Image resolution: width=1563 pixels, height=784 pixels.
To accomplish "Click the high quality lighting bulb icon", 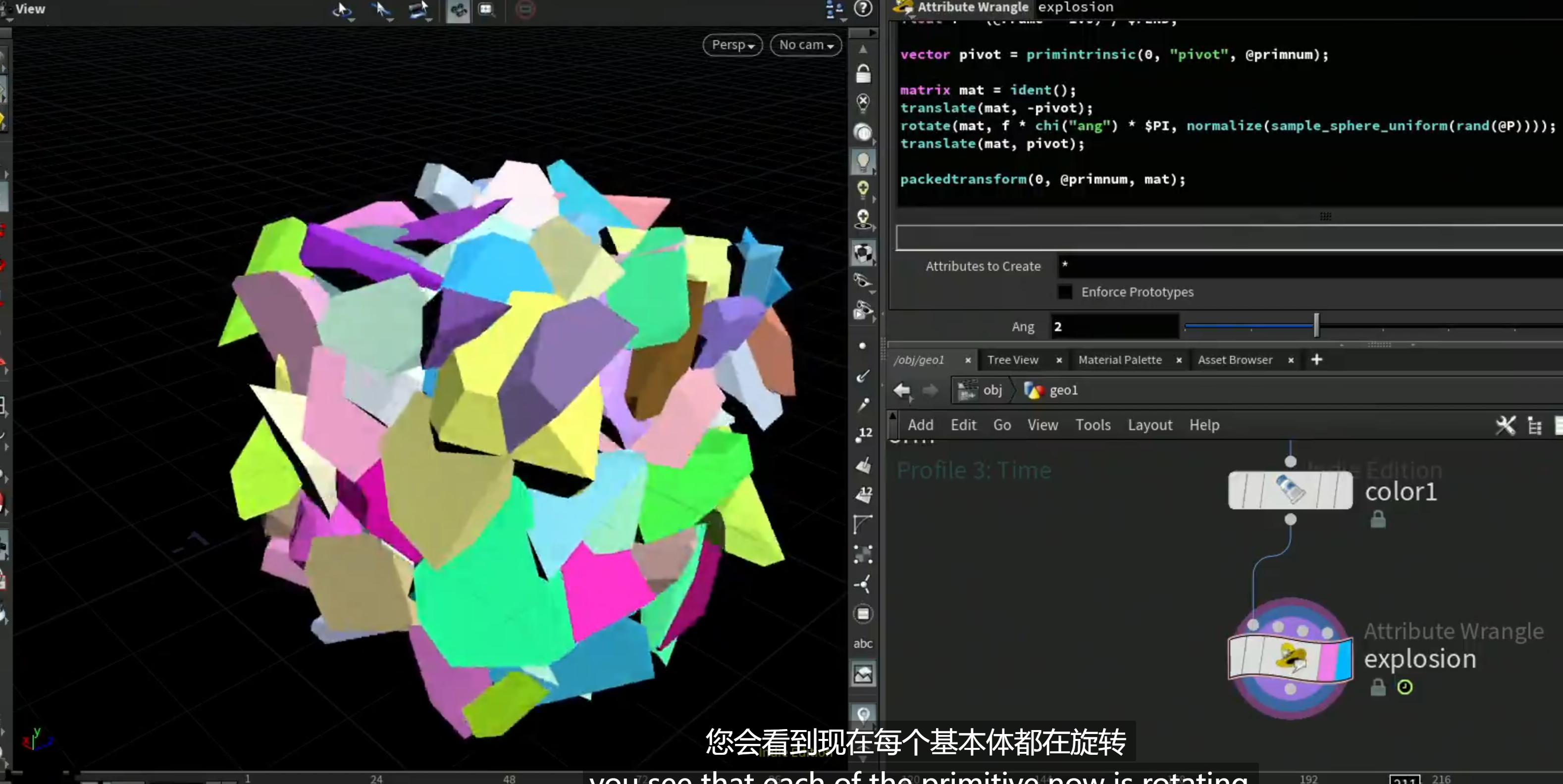I will click(863, 190).
